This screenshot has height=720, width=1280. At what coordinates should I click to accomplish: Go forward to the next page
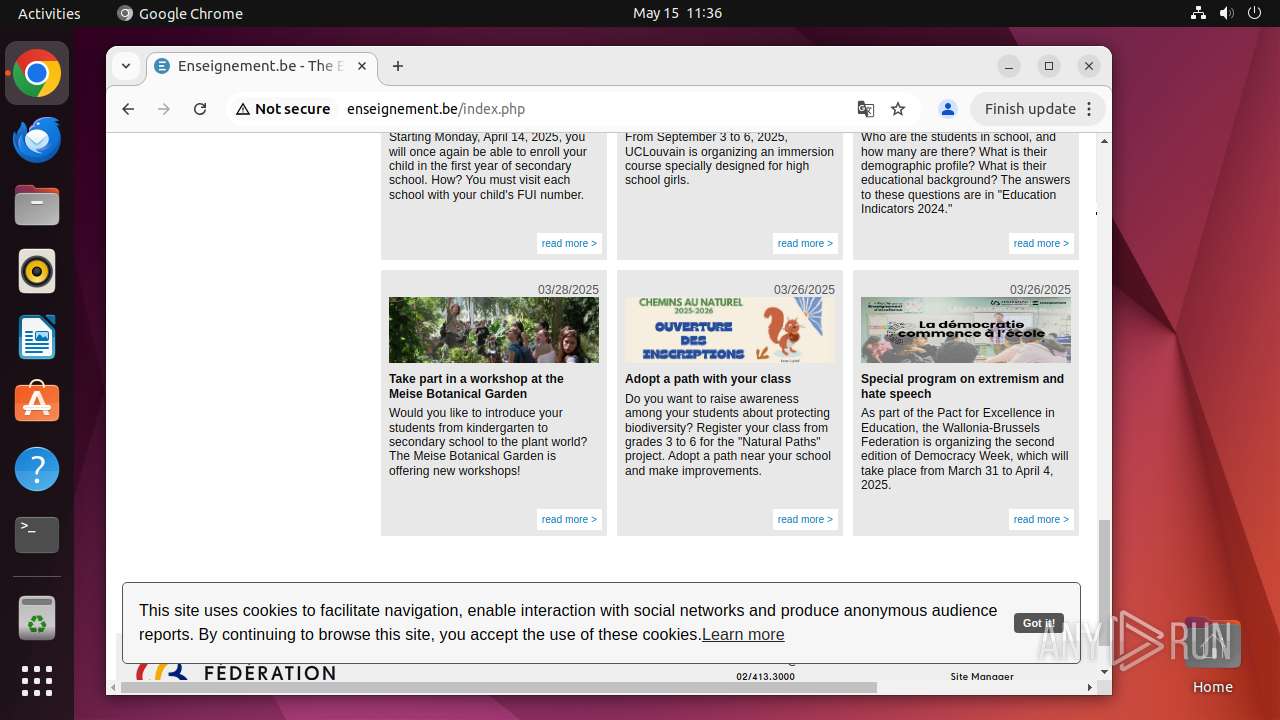164,109
